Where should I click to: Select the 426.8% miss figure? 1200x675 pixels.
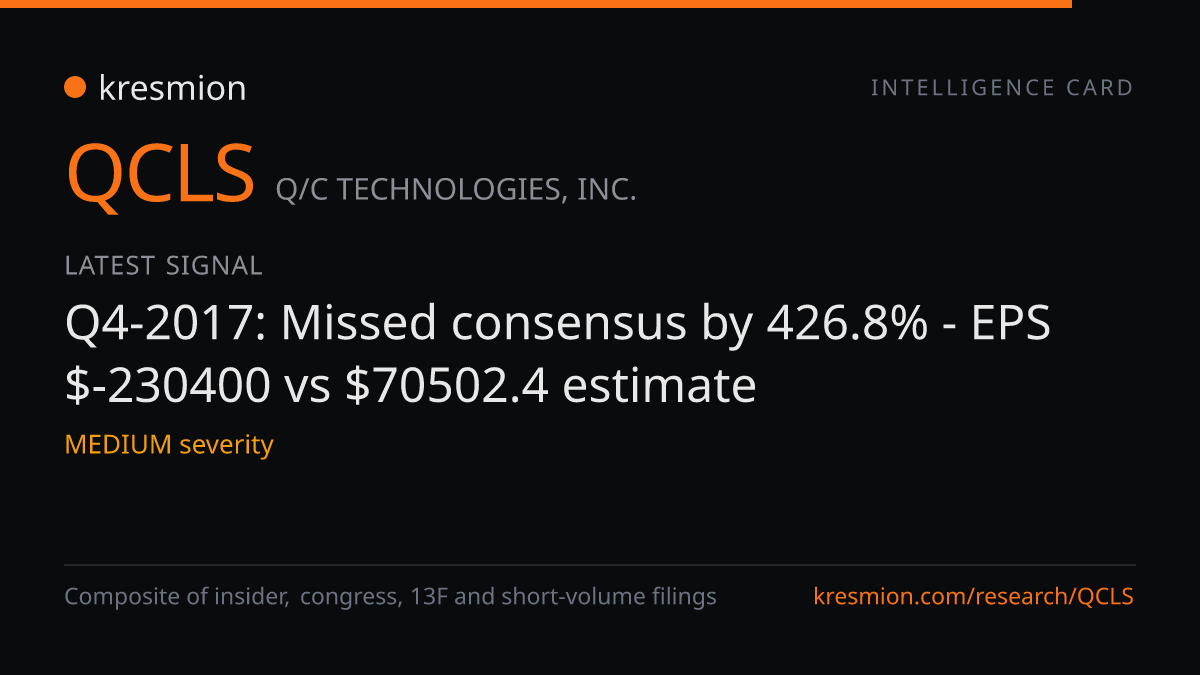847,324
